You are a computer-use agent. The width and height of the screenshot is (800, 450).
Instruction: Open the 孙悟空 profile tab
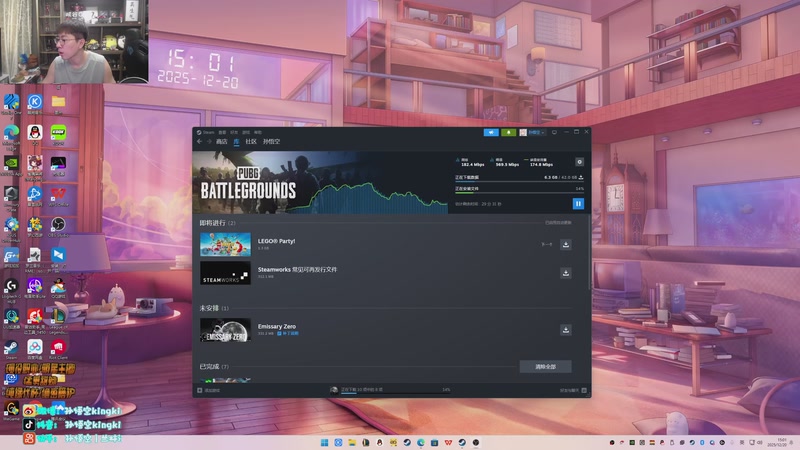click(x=271, y=141)
